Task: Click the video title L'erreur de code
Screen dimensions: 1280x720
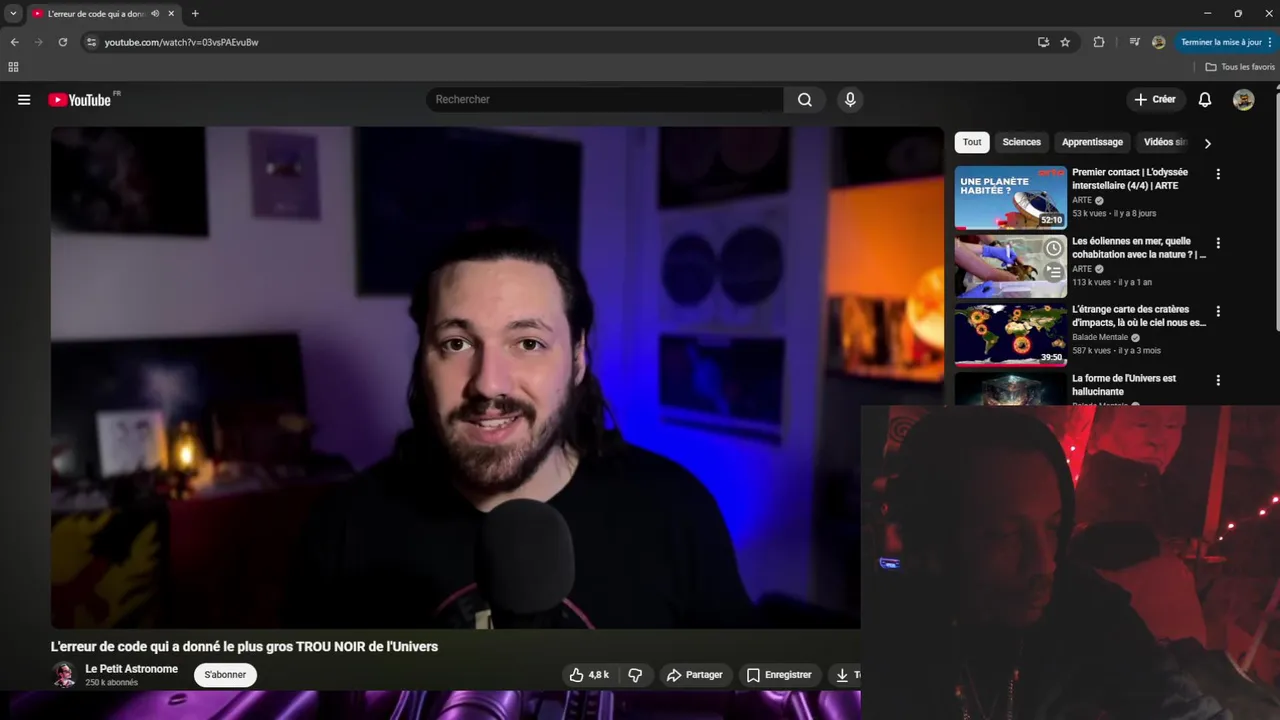Action: 245,647
